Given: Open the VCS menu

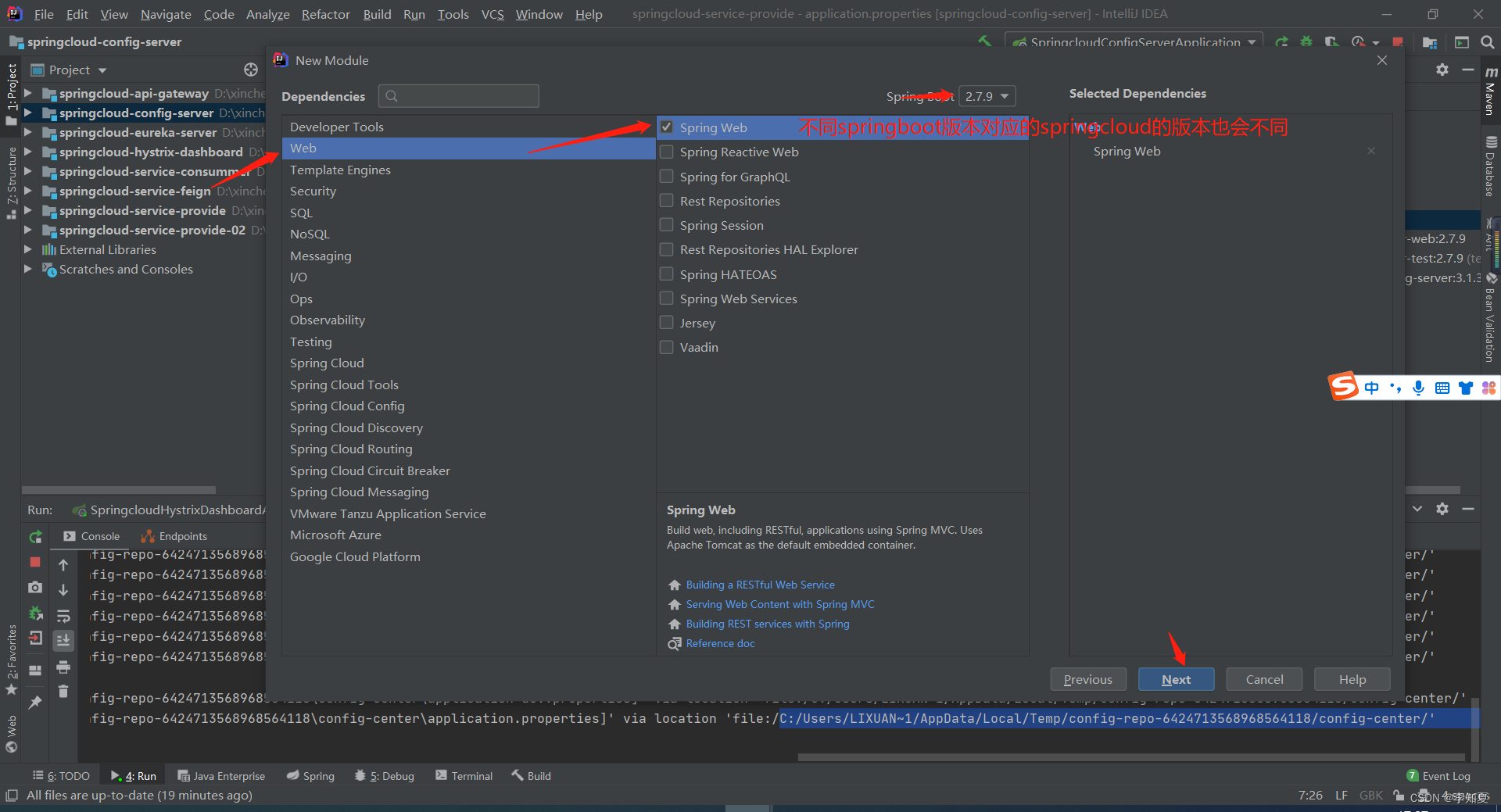Looking at the screenshot, I should click(493, 14).
